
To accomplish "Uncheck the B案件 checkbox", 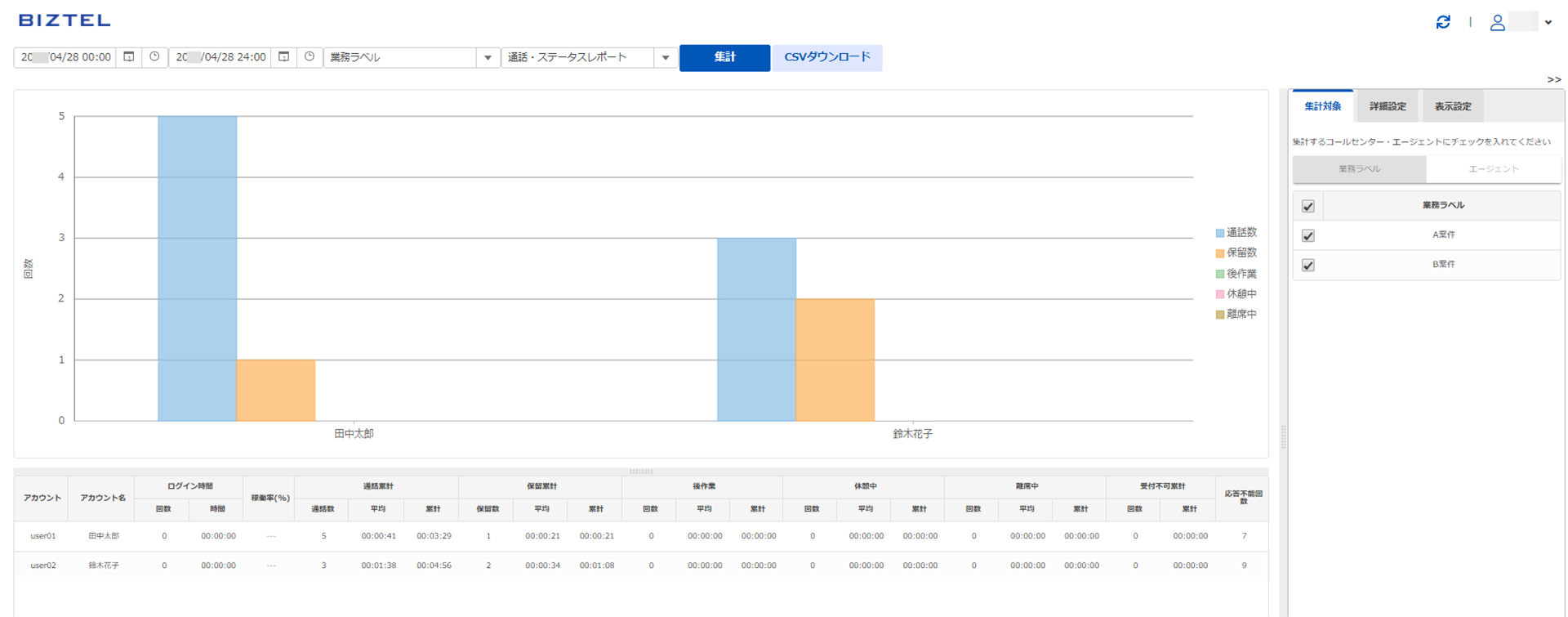I will click(x=1308, y=265).
